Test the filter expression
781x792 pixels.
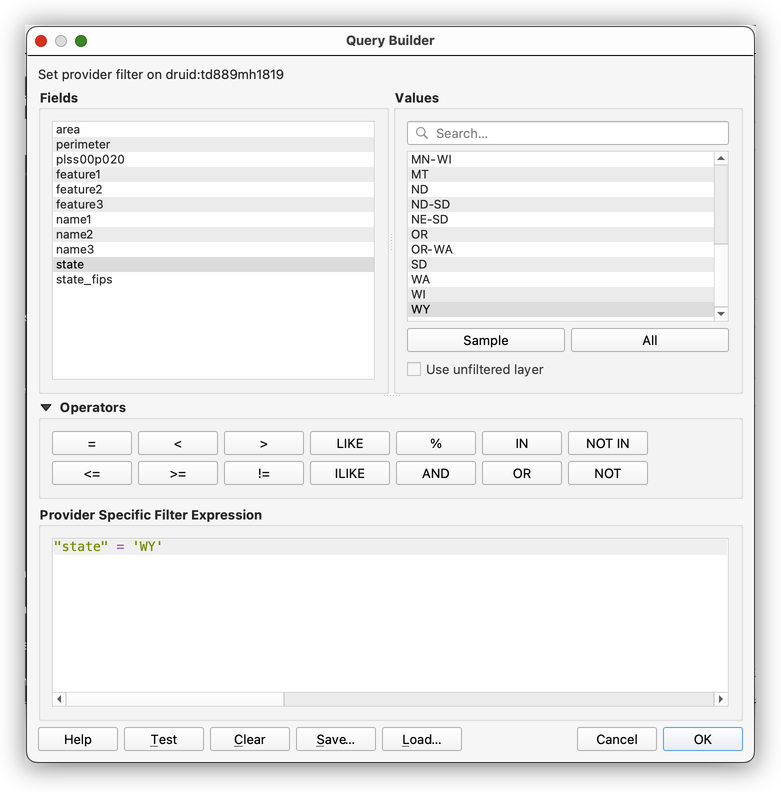(164, 739)
